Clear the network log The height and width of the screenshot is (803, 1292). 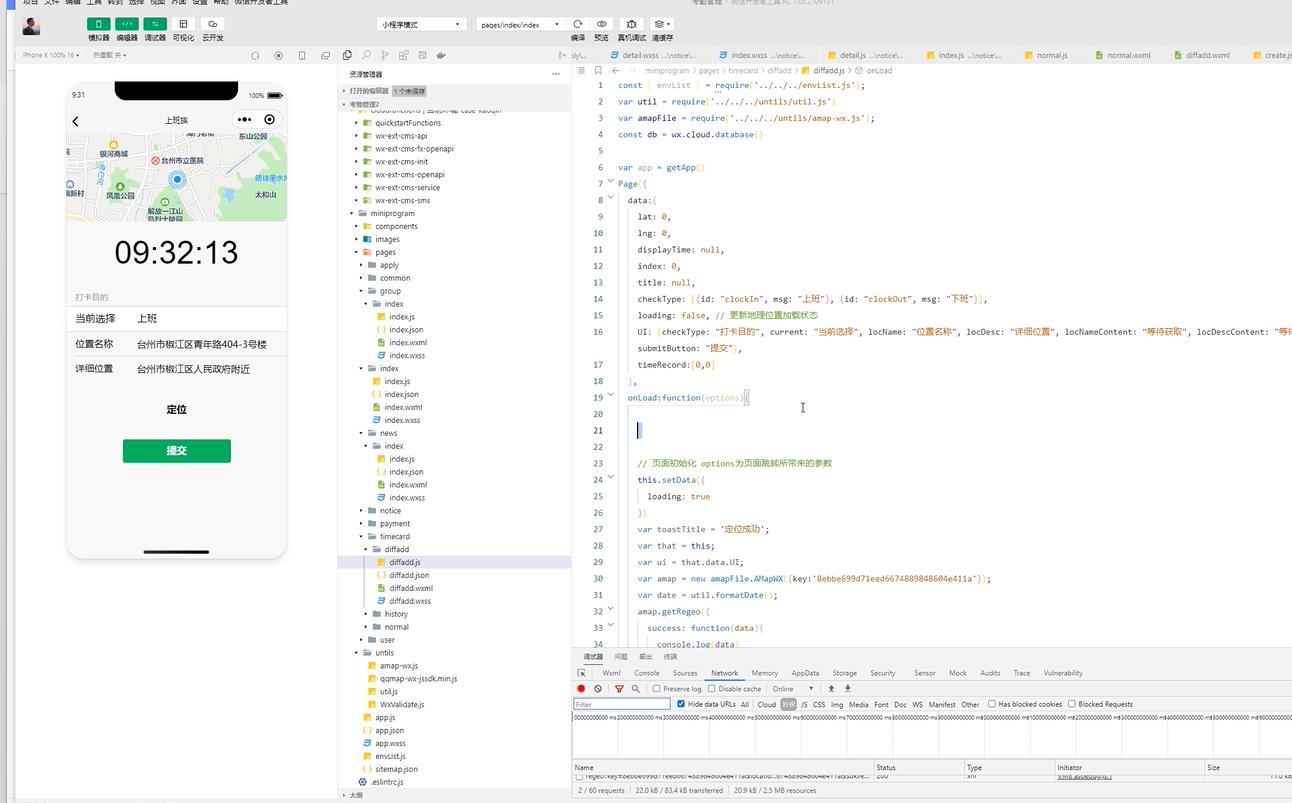click(x=598, y=689)
